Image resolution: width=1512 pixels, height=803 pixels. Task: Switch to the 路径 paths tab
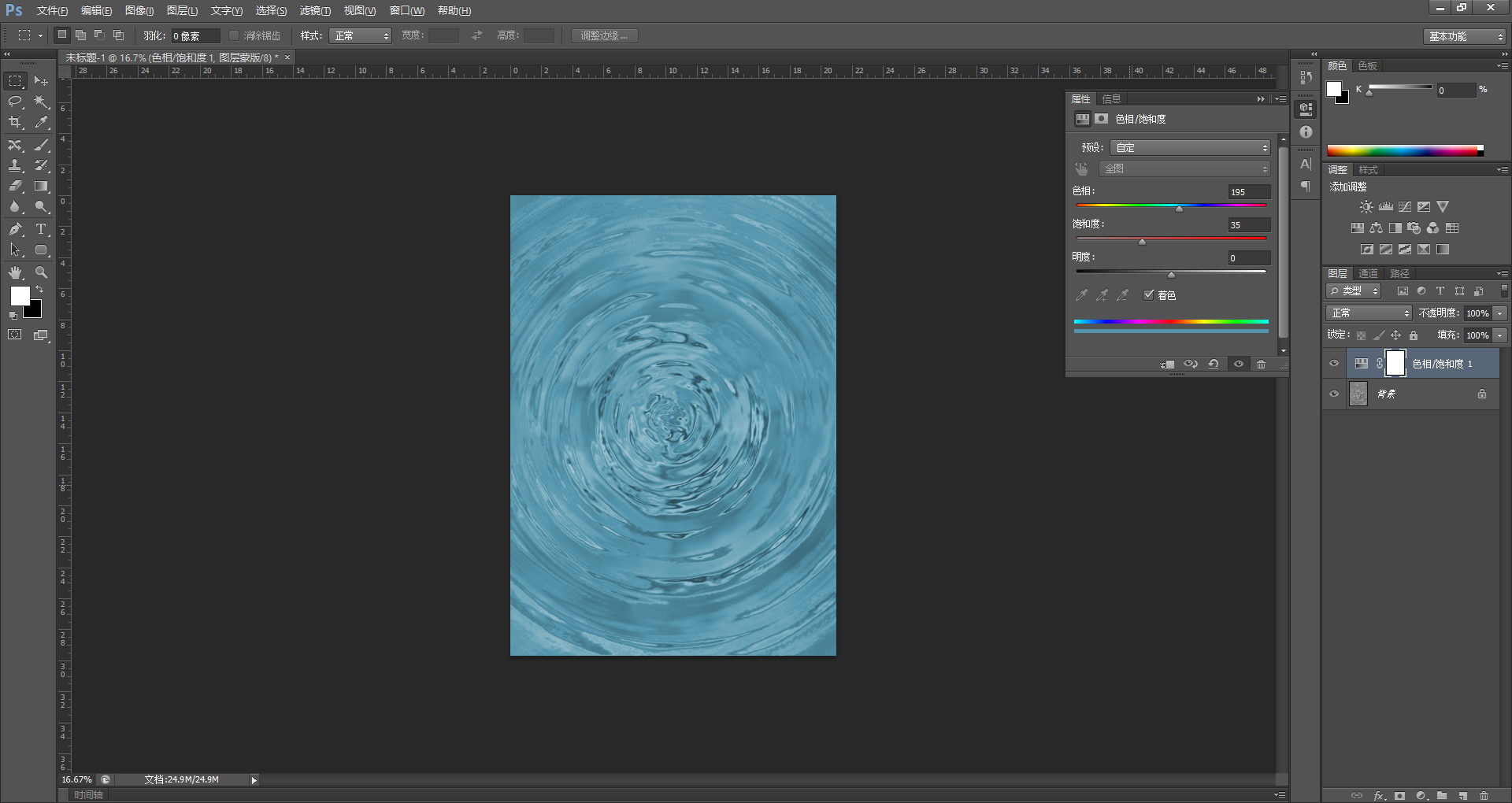click(1399, 273)
